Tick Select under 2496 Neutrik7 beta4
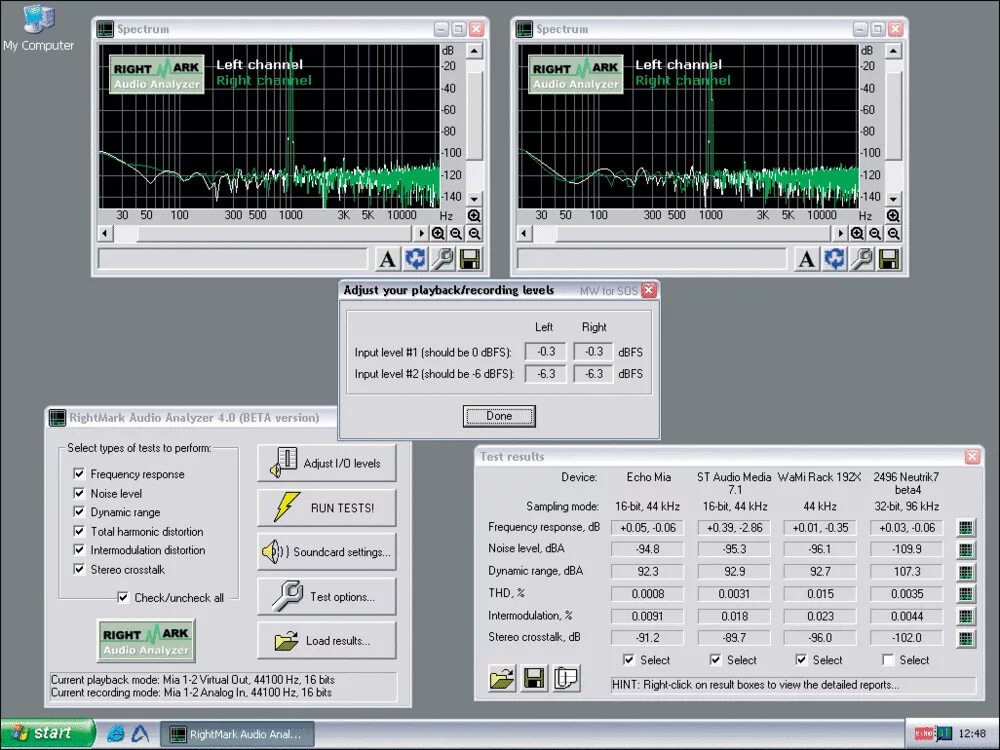1000x750 pixels. pos(888,660)
